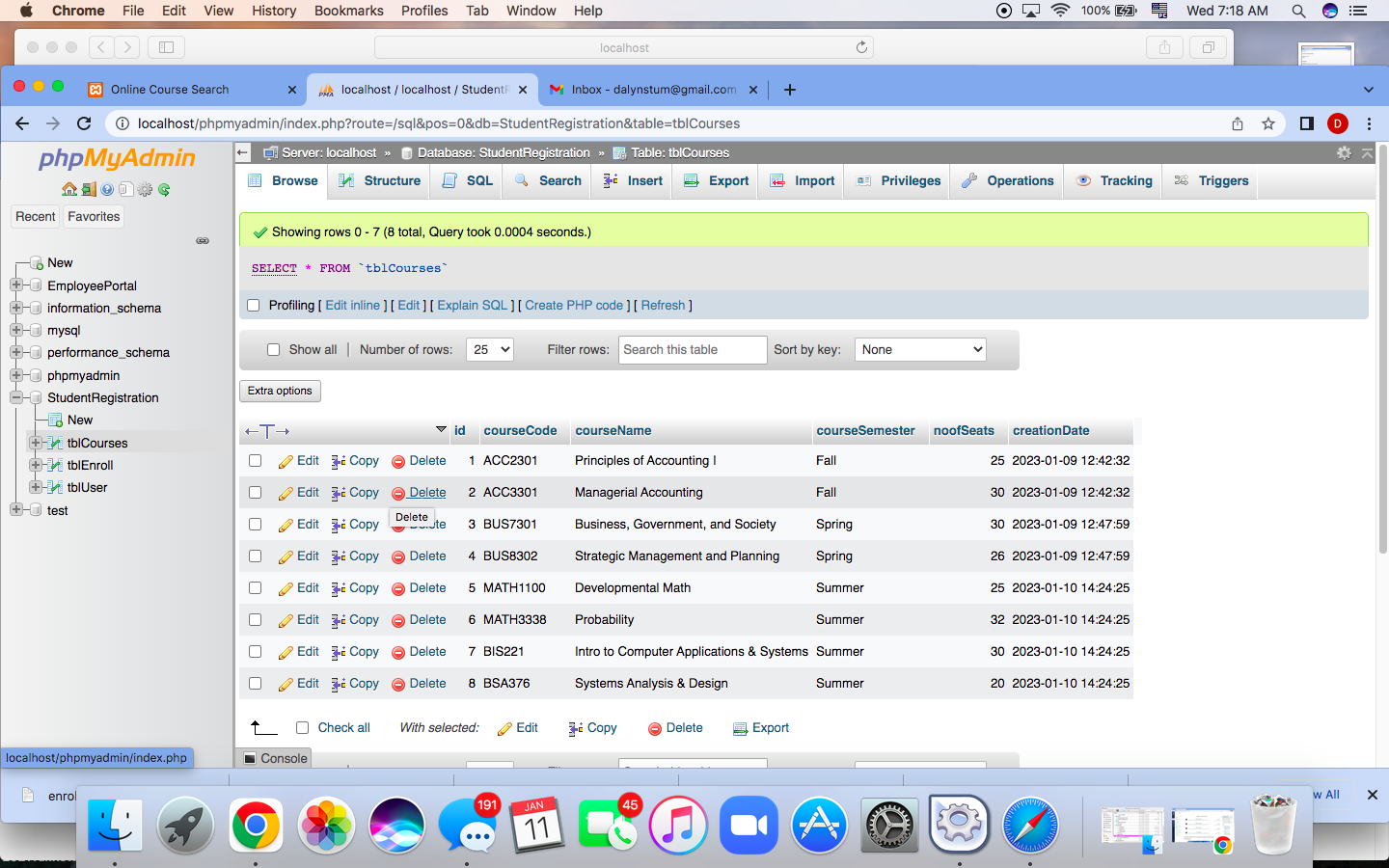This screenshot has width=1389, height=868.
Task: Open phpMyAdmin home via the house icon
Action: pos(69,189)
